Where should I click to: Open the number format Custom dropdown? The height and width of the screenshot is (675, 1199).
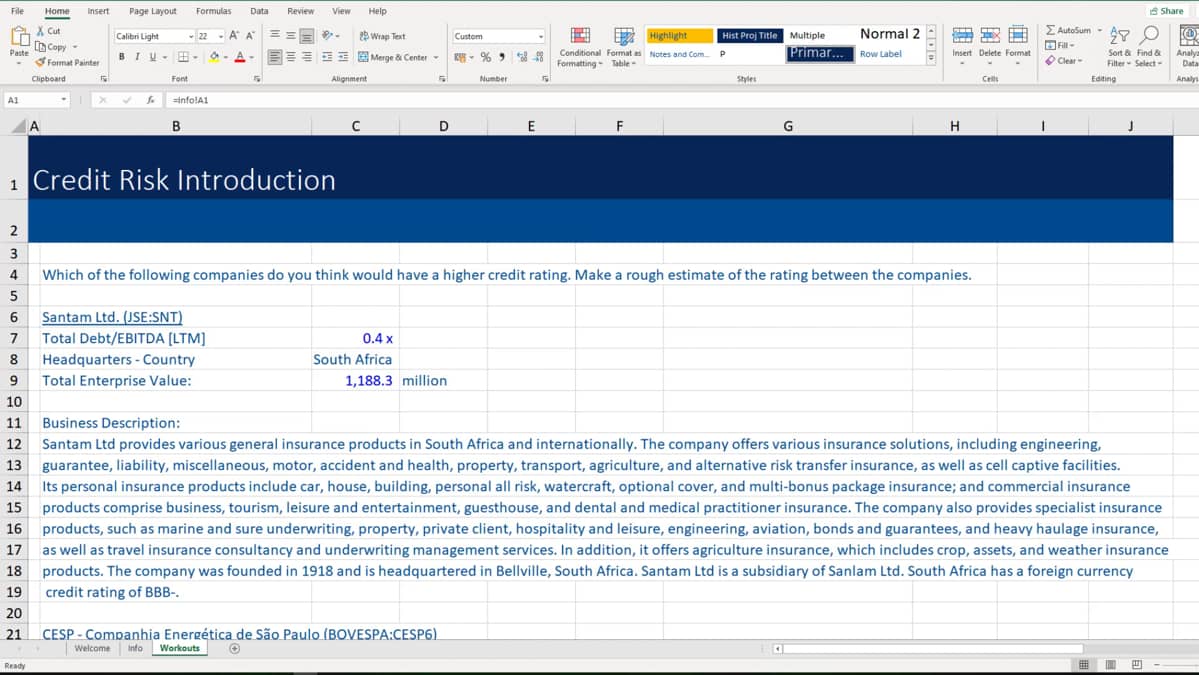[541, 36]
